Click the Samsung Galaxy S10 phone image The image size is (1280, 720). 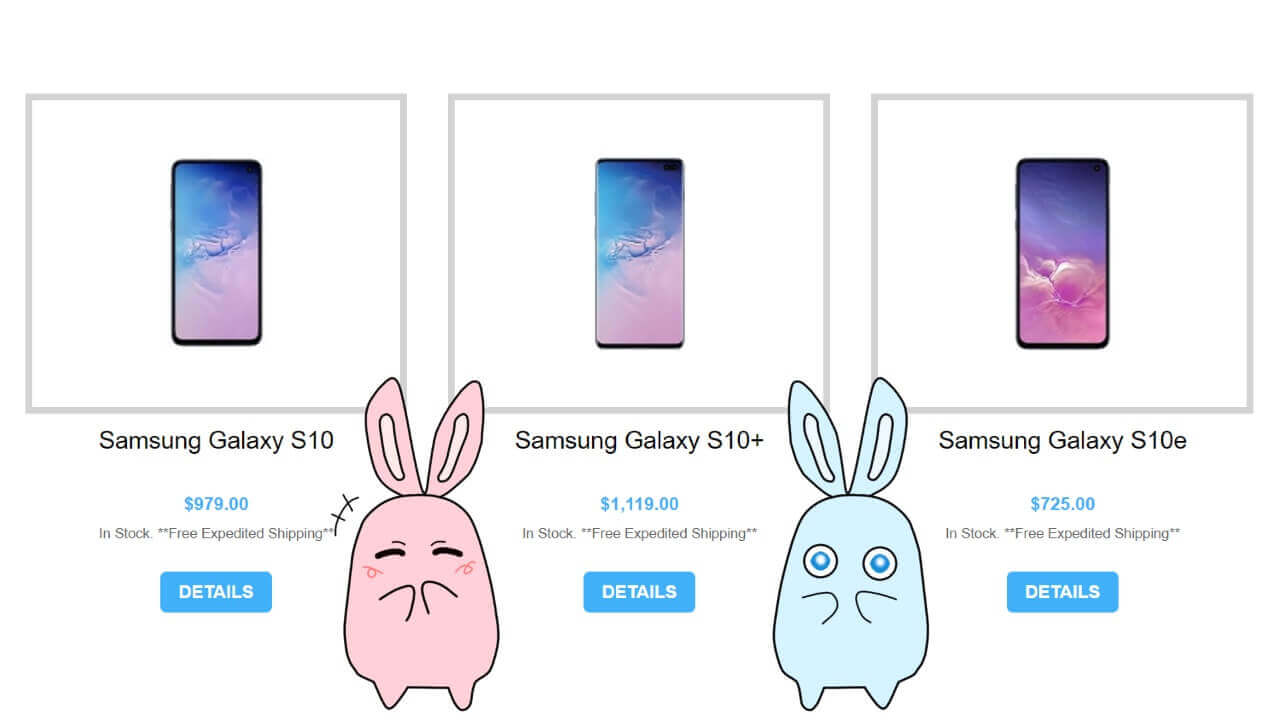tap(216, 252)
